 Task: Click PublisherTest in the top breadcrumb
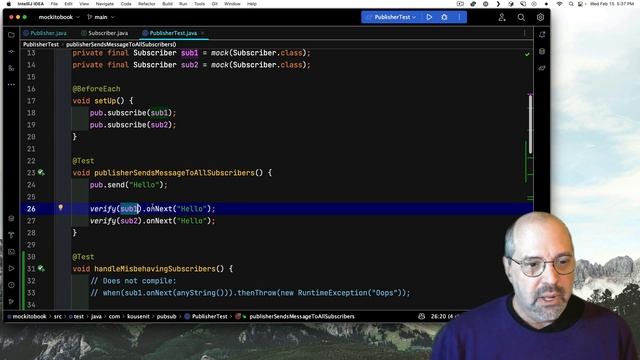[x=41, y=44]
